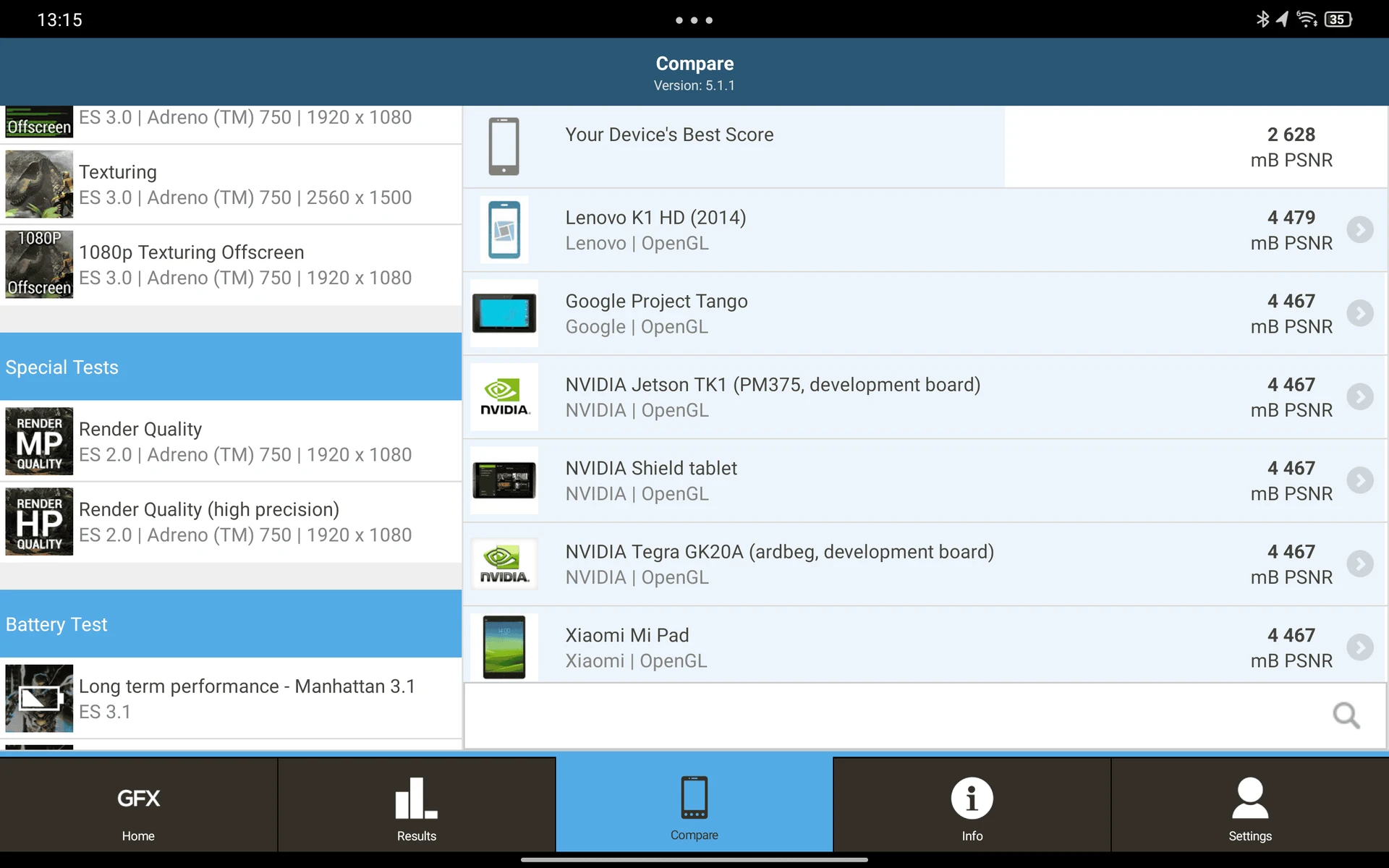Select Long term performance Manhattan 3.1 test
This screenshot has height=868, width=1389.
tap(231, 699)
